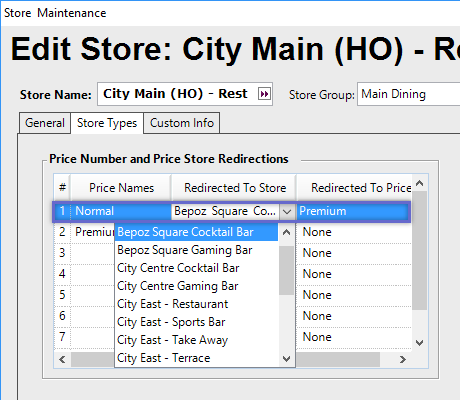Image resolution: width=460 pixels, height=400 pixels.
Task: Select Bepoz Square Gaming Bar option
Action: coord(196,250)
